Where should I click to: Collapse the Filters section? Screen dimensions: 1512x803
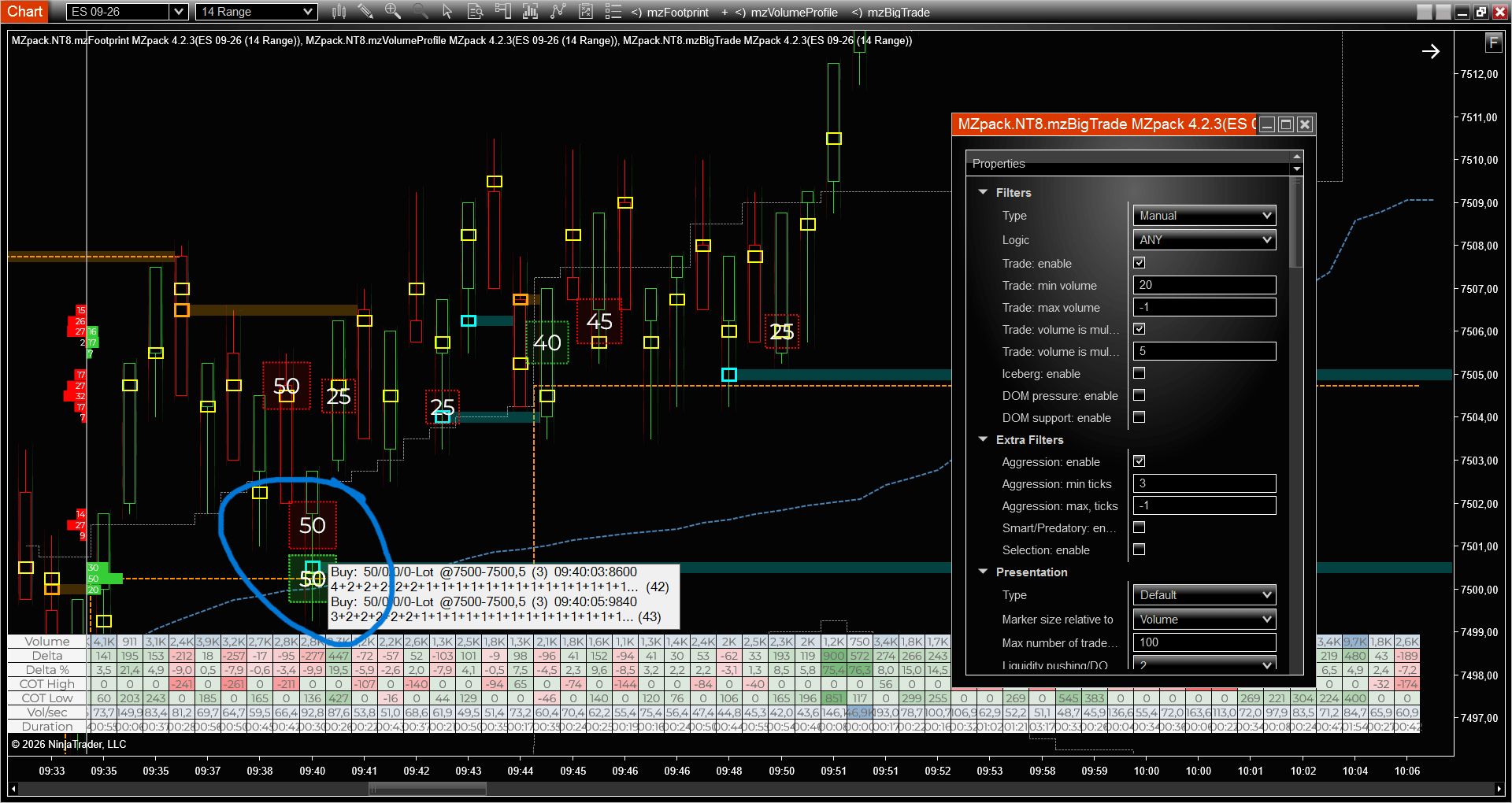[983, 192]
